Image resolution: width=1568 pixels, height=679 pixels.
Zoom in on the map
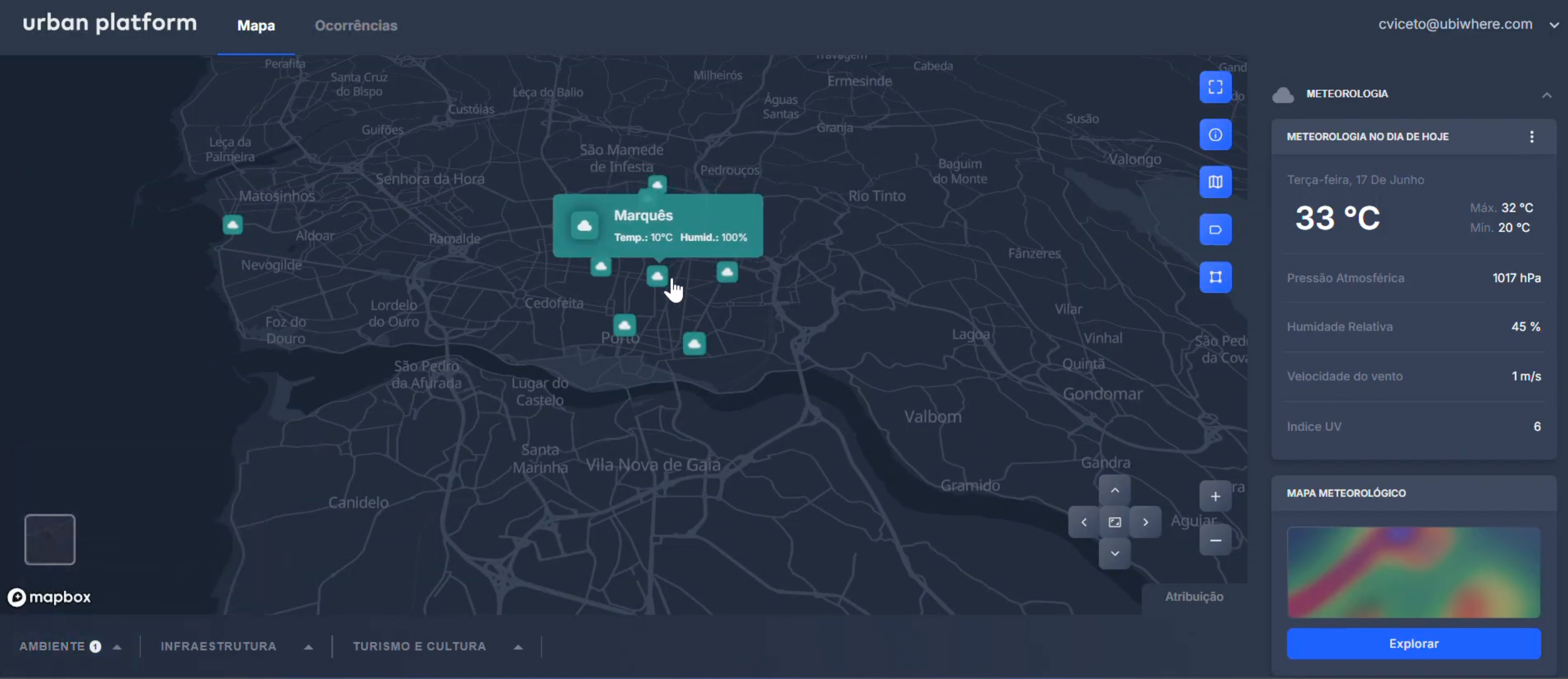point(1215,496)
